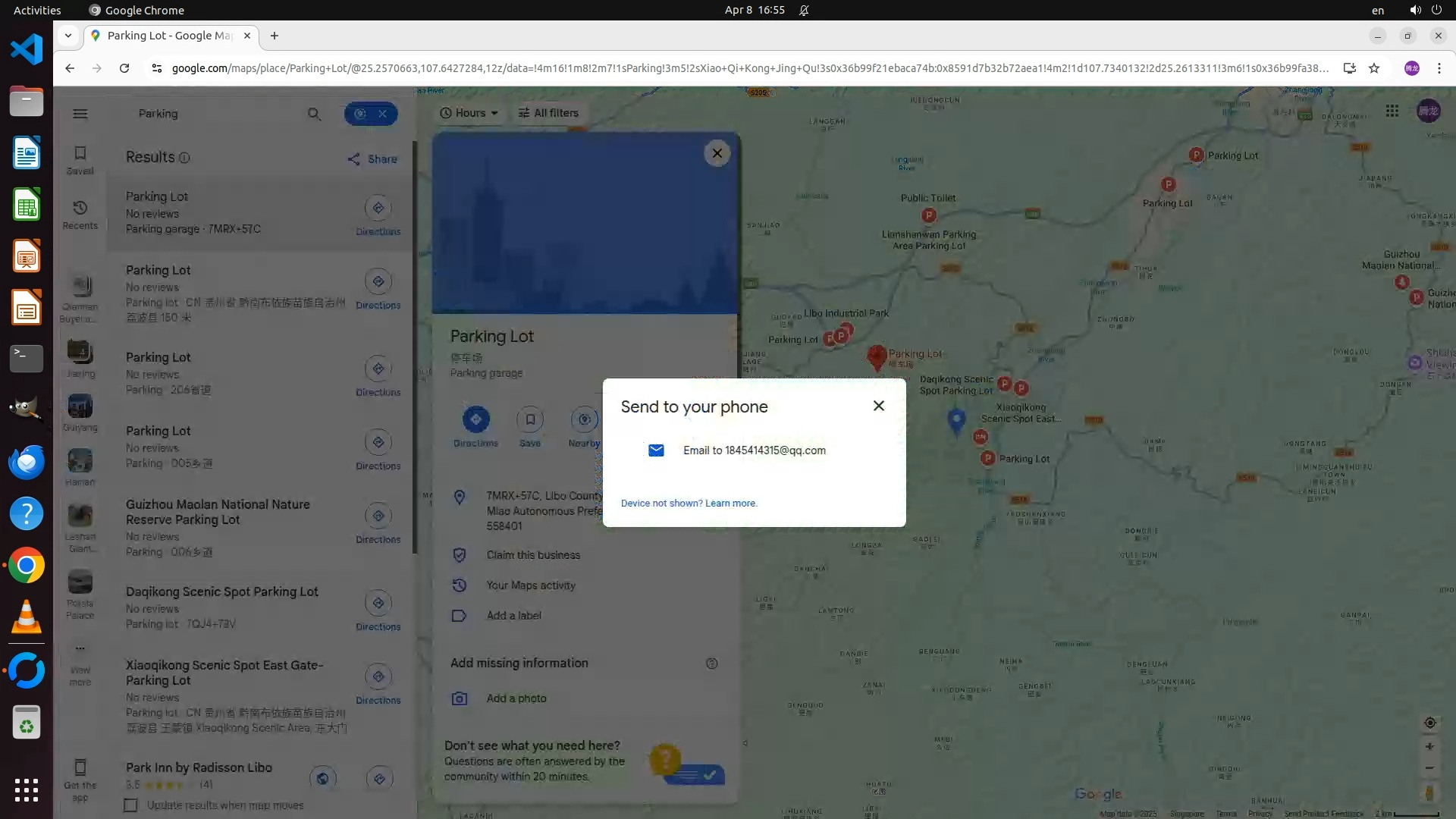Open the Device not shown Learn more link

730,504
